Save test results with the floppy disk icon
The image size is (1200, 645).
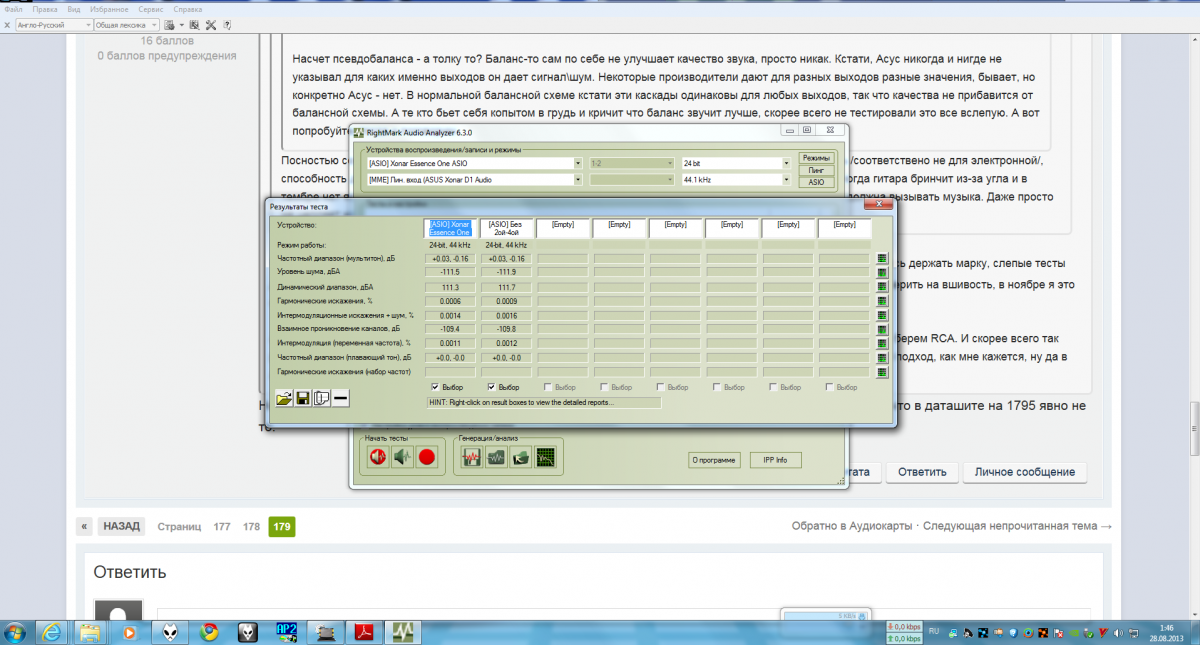(x=303, y=399)
